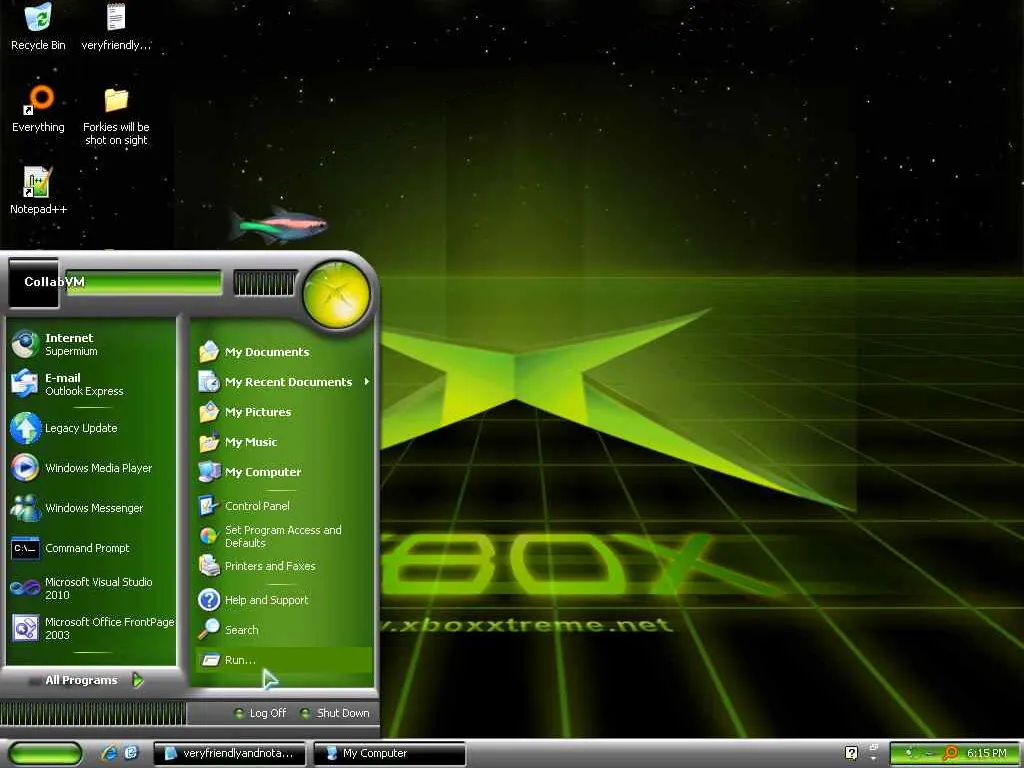Open My Pictures folder

pos(283,412)
